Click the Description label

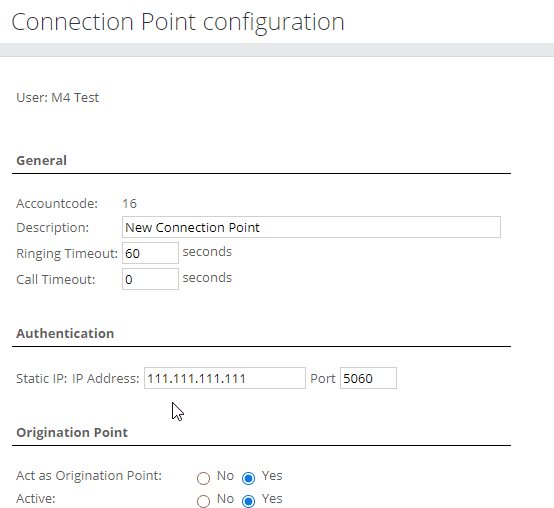click(53, 228)
